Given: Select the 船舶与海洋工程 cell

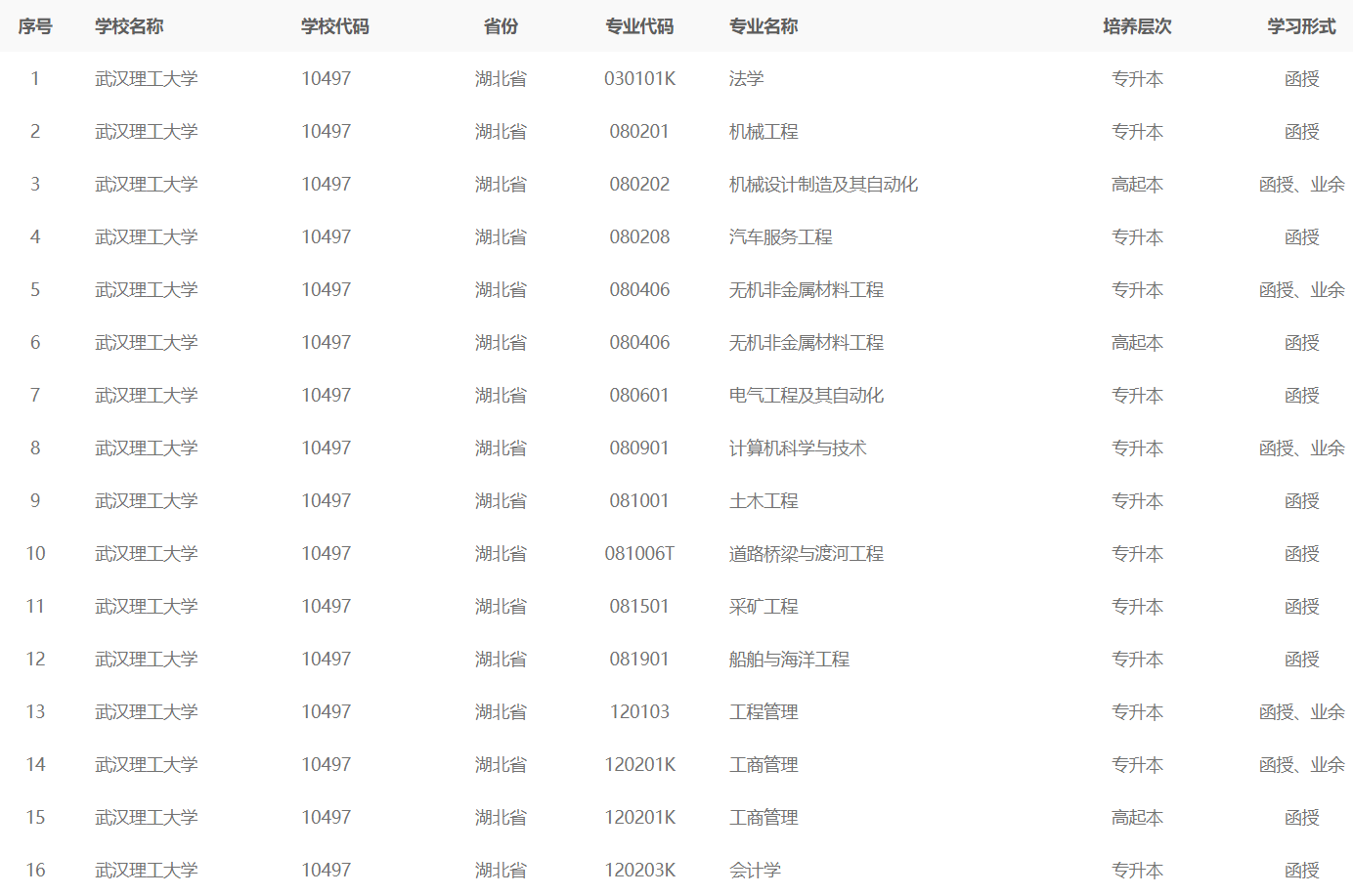Looking at the screenshot, I should click(789, 660).
